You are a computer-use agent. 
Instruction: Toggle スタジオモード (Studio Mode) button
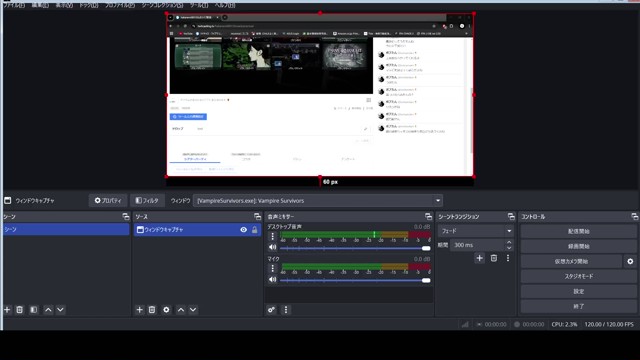(579, 276)
